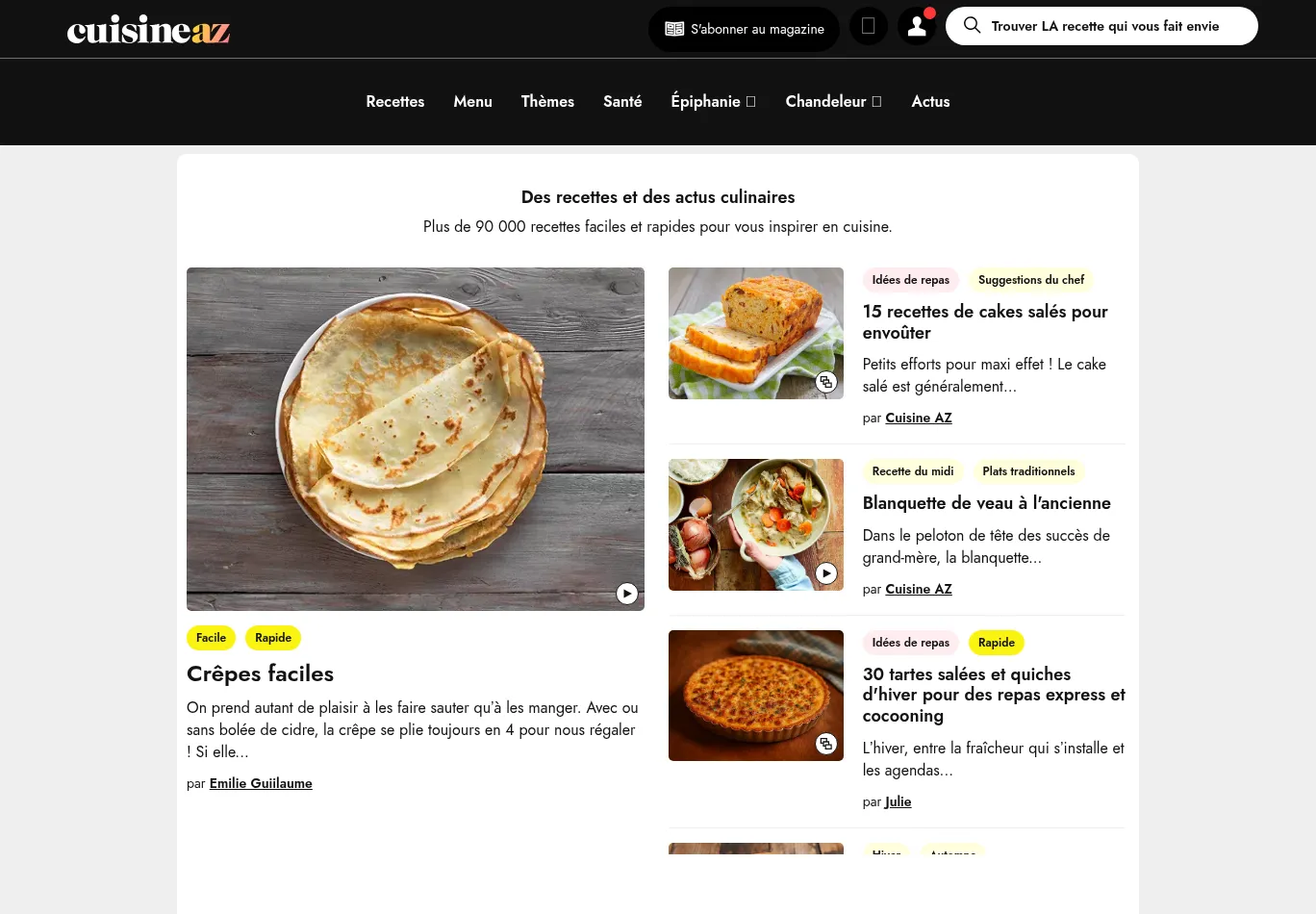This screenshot has width=1316, height=914.
Task: Expand the Épiphanie menu
Action: (x=713, y=101)
